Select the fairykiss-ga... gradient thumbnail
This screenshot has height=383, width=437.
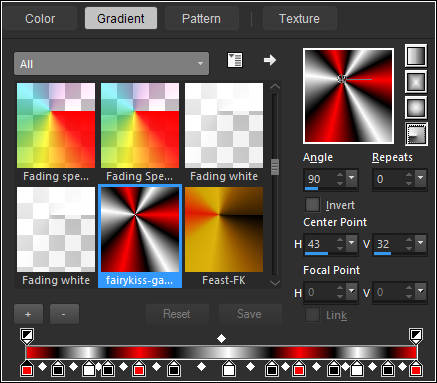click(140, 229)
